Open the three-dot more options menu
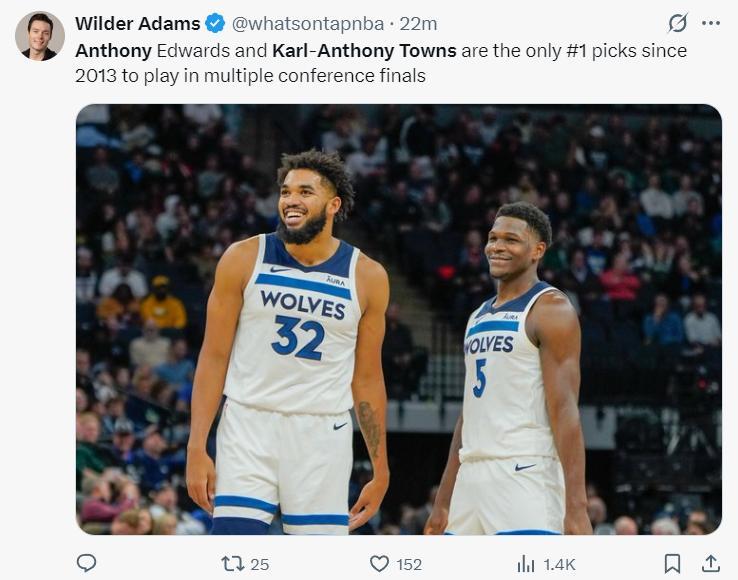The height and width of the screenshot is (580, 738). (x=710, y=23)
